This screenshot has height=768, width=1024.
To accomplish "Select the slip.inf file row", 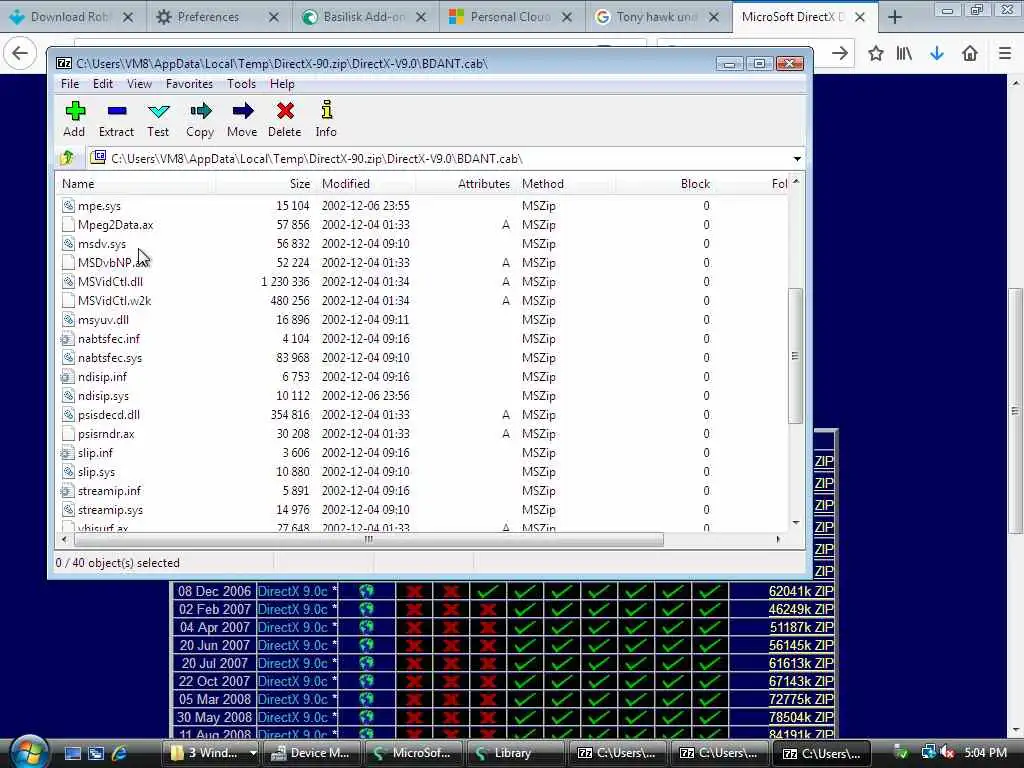I will 421,453.
